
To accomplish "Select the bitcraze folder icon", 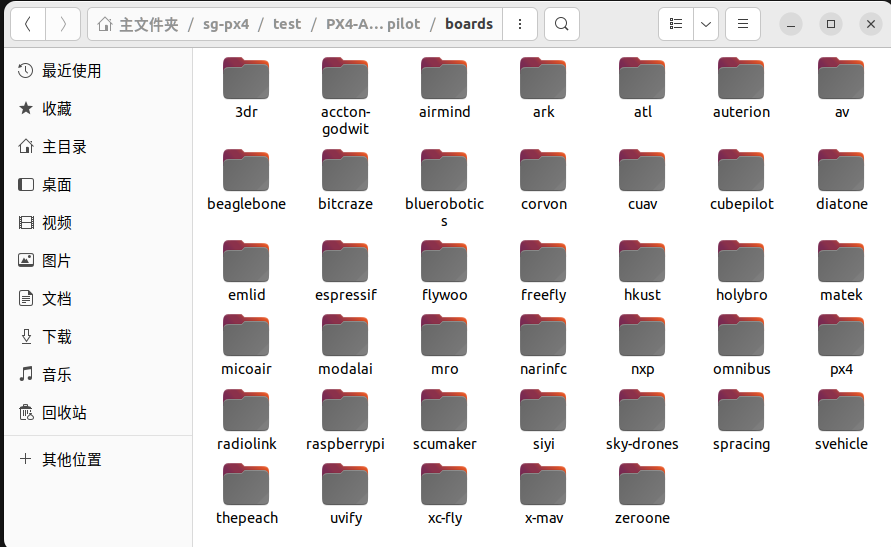I will (345, 170).
